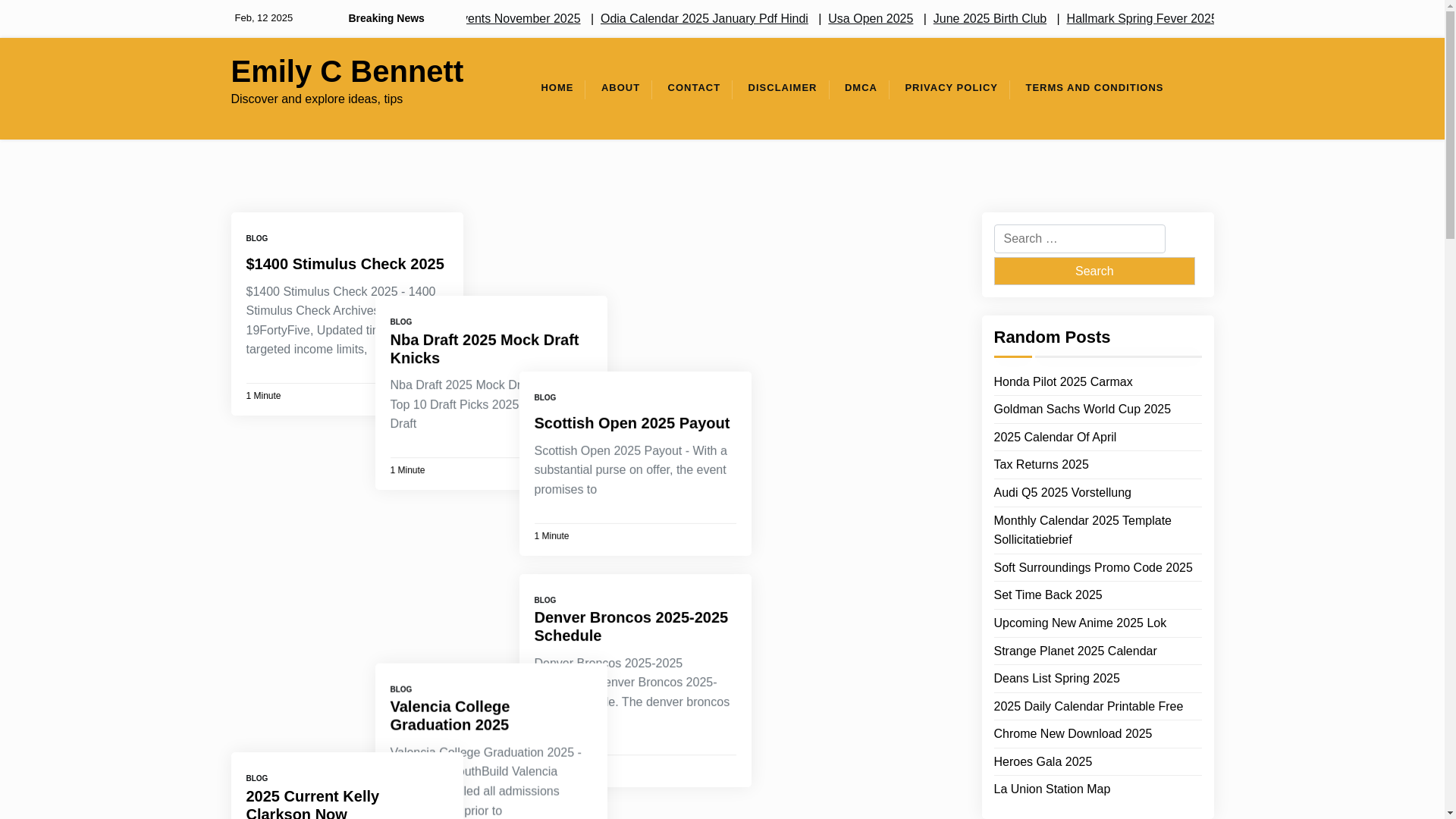Open Honda Pilot 2025 Carmax random post

(1062, 382)
